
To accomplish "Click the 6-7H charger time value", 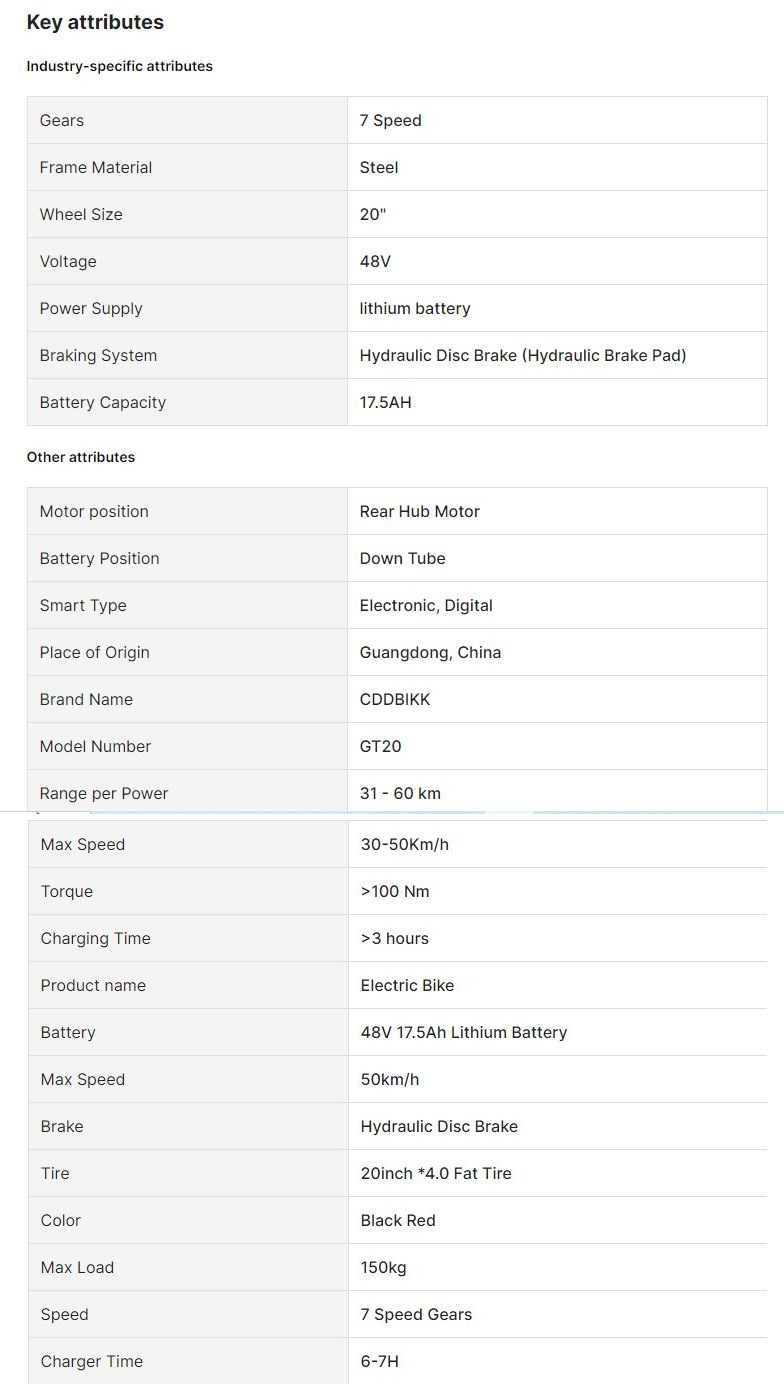I will [x=380, y=1361].
